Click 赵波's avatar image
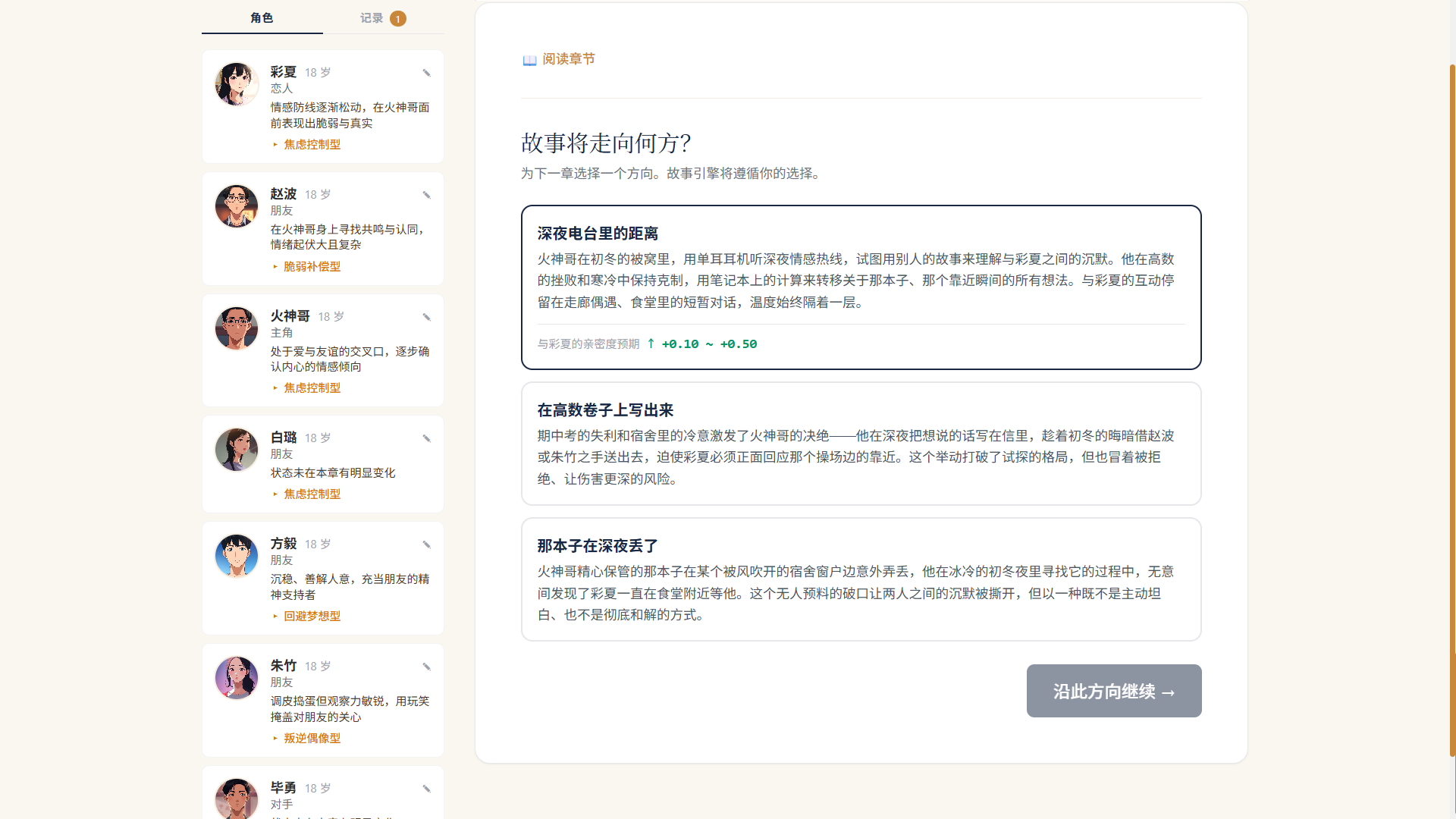This screenshot has height=819, width=1456. click(x=237, y=206)
